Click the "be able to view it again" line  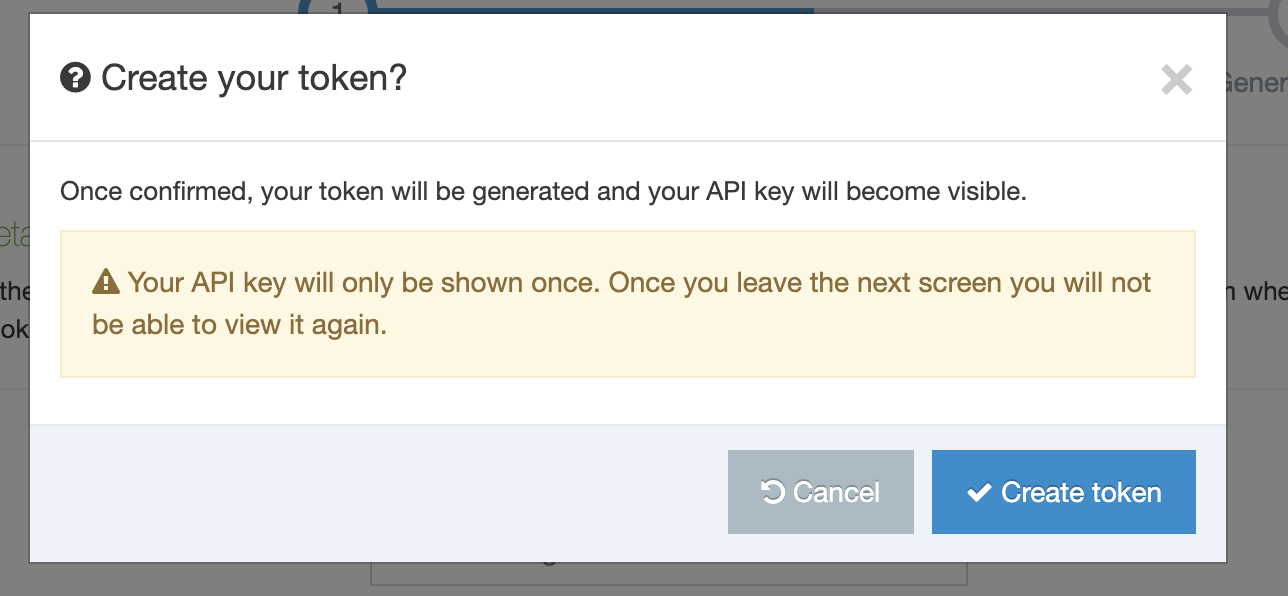pos(239,325)
